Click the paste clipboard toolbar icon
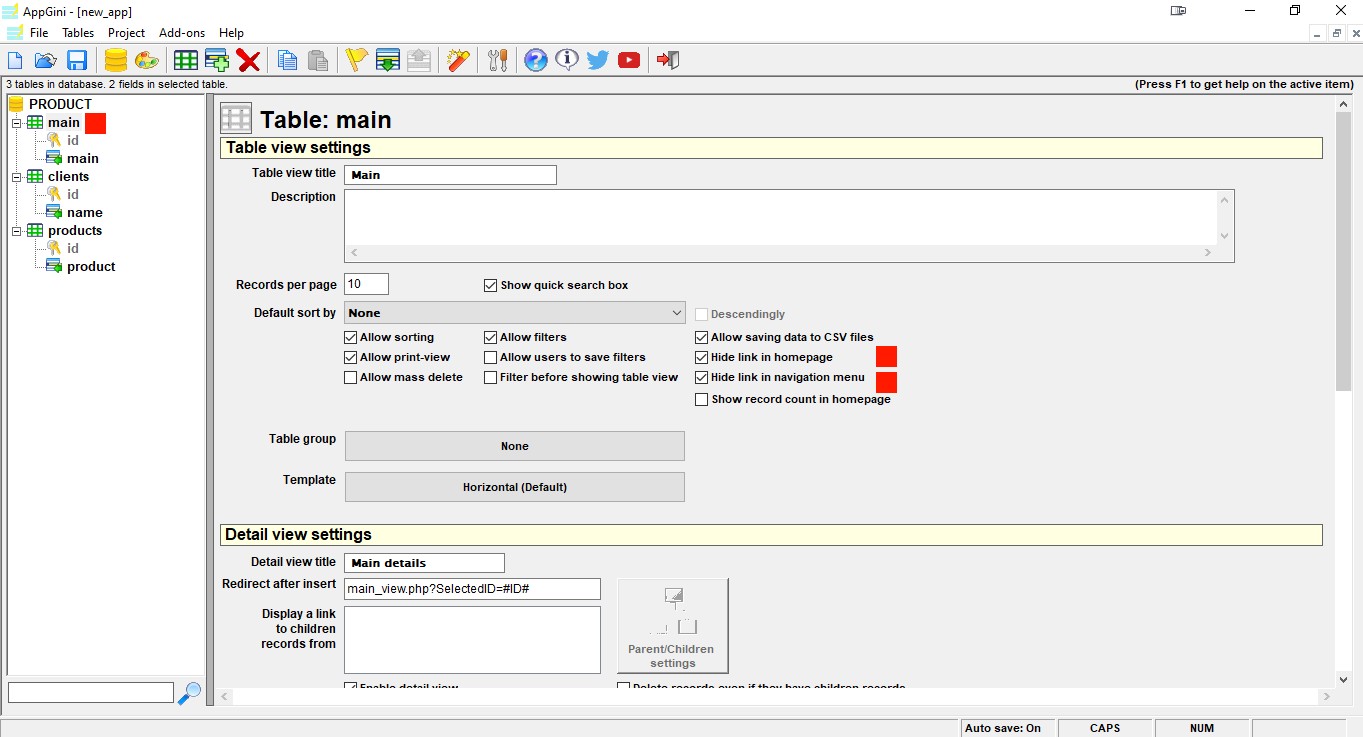This screenshot has width=1363, height=737. [318, 61]
